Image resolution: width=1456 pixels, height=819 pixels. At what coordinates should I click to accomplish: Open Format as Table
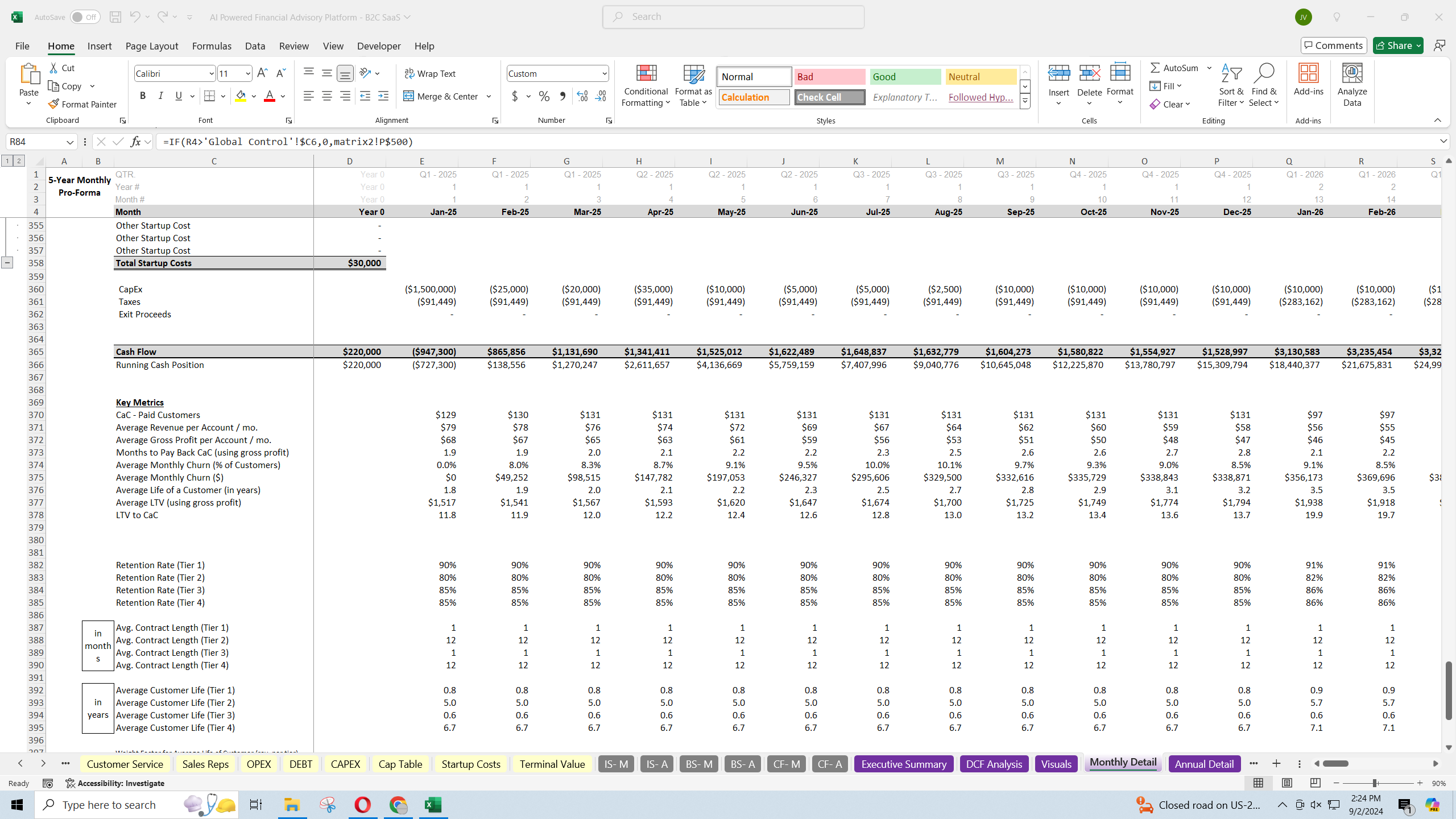[693, 85]
